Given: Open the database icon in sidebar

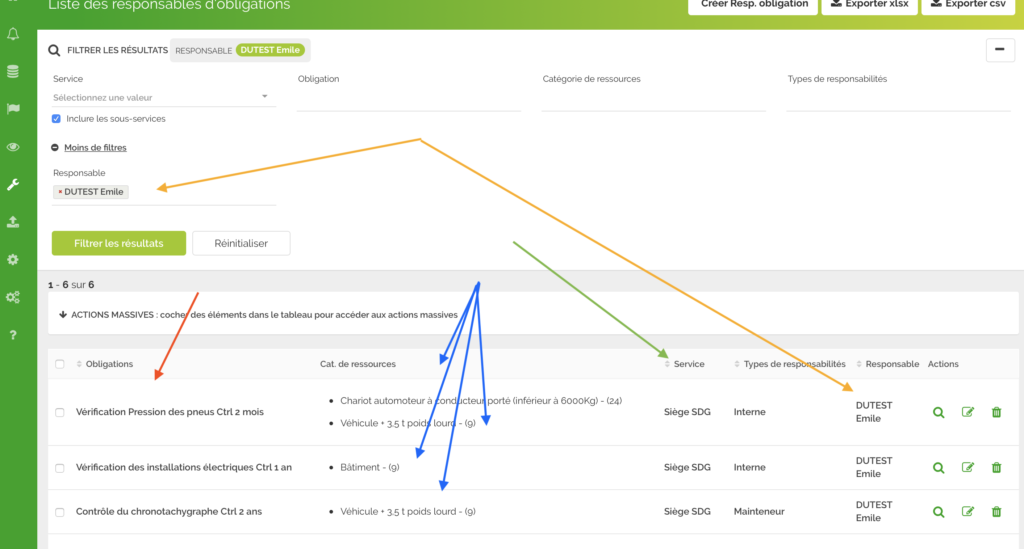Looking at the screenshot, I should pos(13,72).
